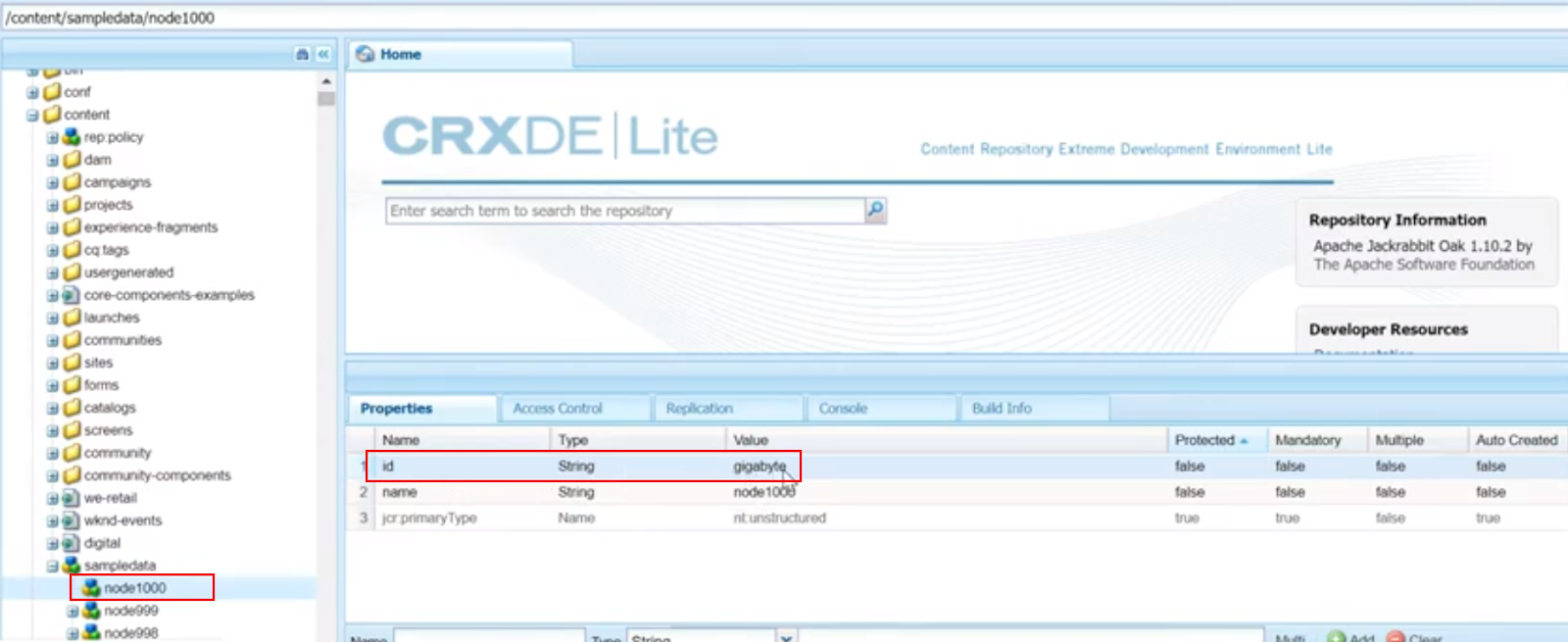Viewport: 1568px width, 642px height.
Task: Select the community-components tree item
Action: (x=157, y=475)
